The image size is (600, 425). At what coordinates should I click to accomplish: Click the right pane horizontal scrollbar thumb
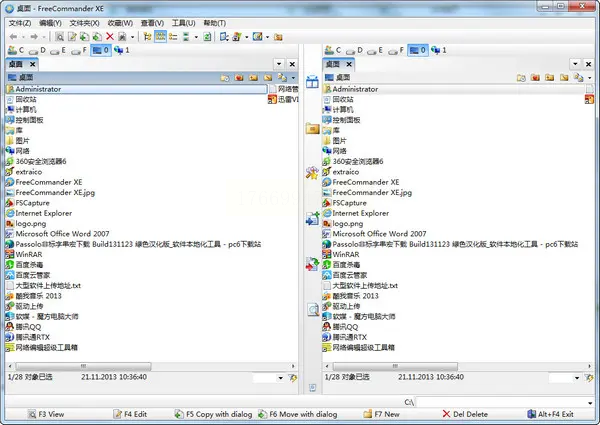point(395,366)
